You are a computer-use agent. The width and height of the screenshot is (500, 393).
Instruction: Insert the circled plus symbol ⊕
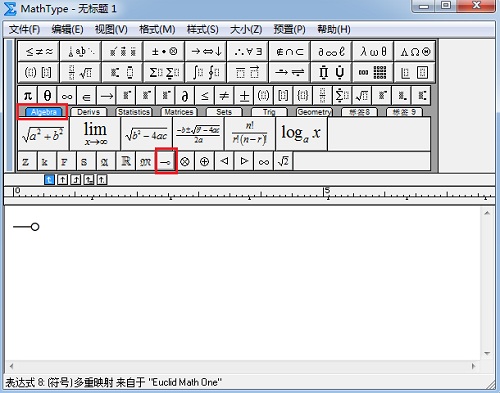[205, 161]
